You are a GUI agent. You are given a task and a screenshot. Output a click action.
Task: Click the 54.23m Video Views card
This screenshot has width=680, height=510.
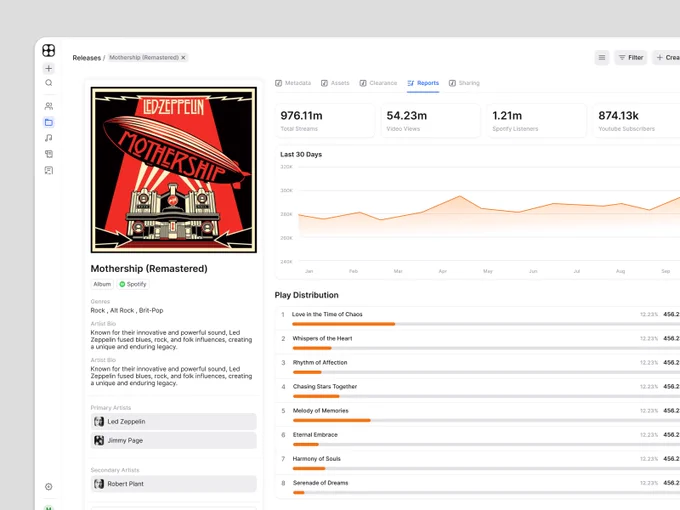tap(431, 121)
